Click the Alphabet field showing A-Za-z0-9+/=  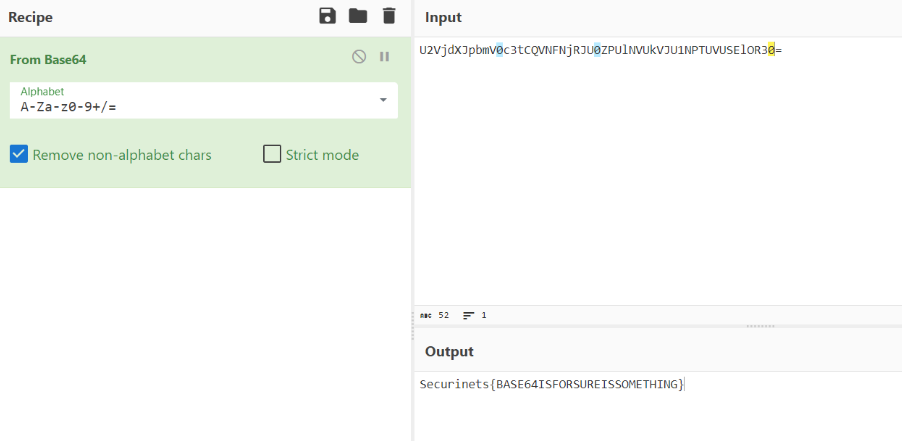pos(204,101)
